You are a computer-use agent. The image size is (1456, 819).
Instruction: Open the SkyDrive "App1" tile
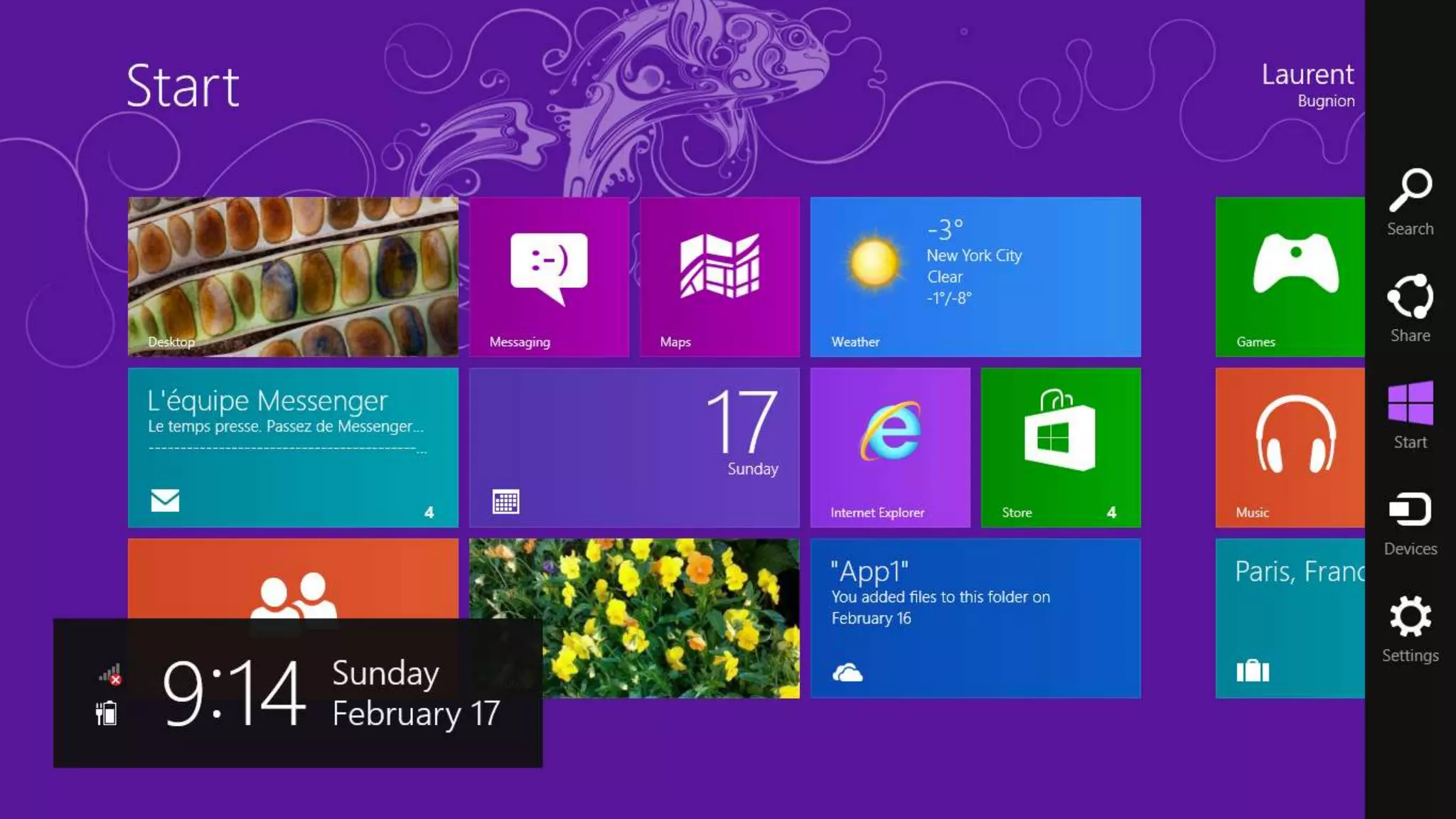(975, 618)
